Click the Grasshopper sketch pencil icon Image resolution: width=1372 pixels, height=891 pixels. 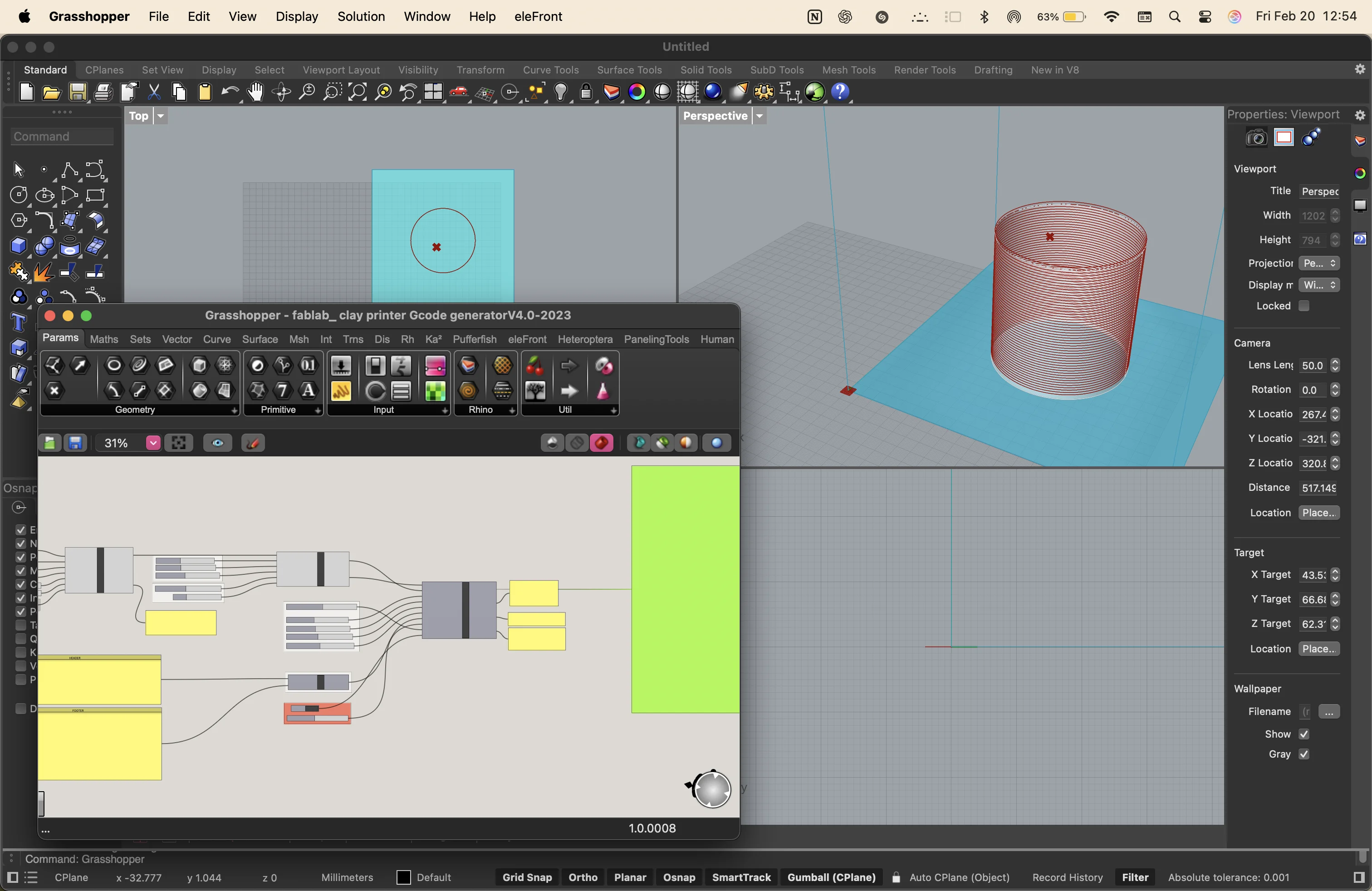[253, 443]
